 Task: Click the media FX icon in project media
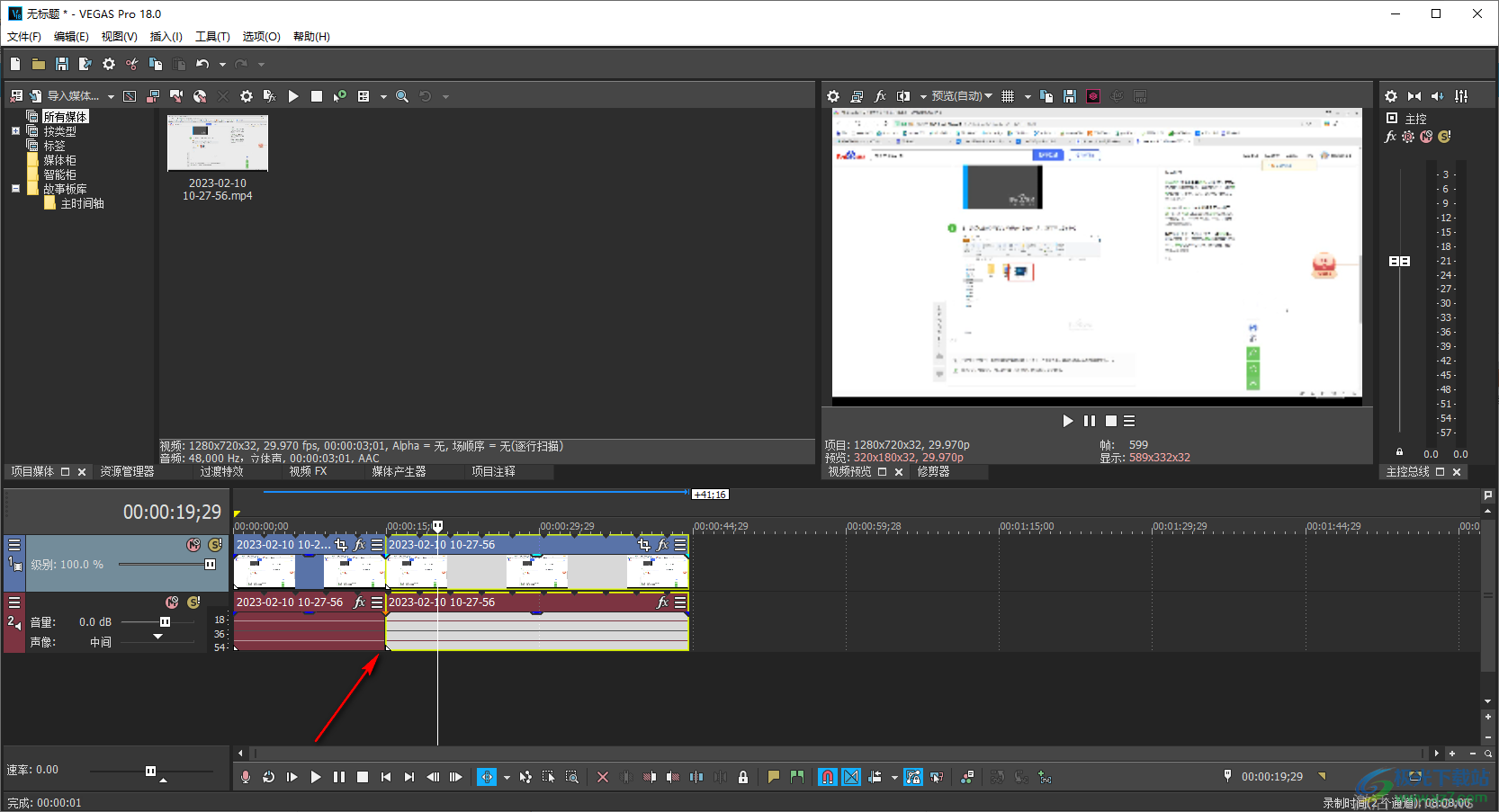[269, 96]
